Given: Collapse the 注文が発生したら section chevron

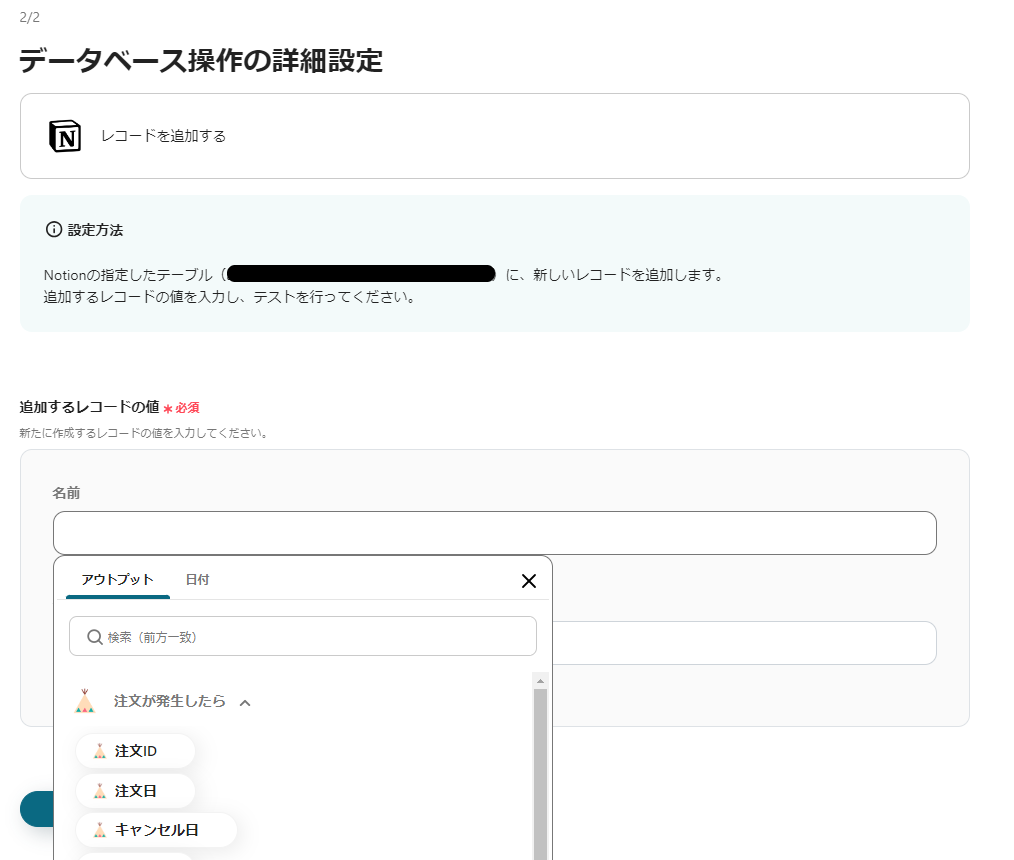Looking at the screenshot, I should coord(245,703).
